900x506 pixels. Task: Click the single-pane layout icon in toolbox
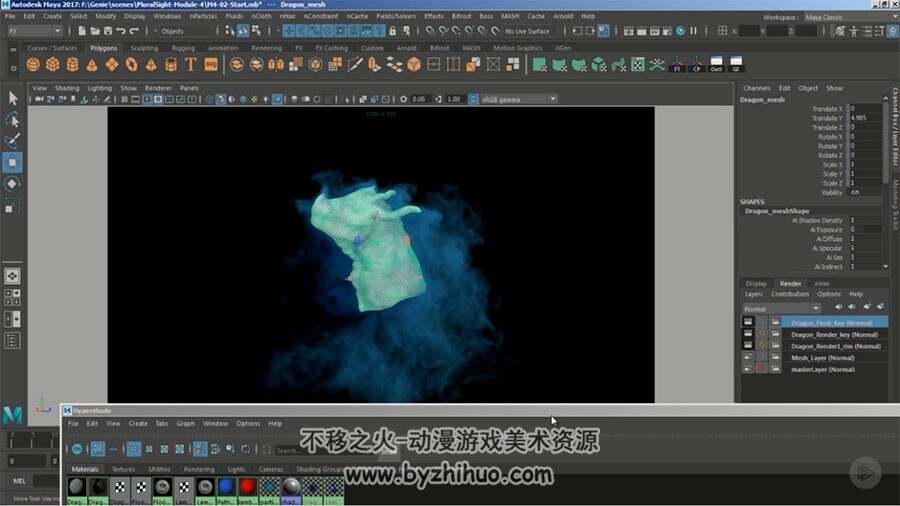pos(12,276)
